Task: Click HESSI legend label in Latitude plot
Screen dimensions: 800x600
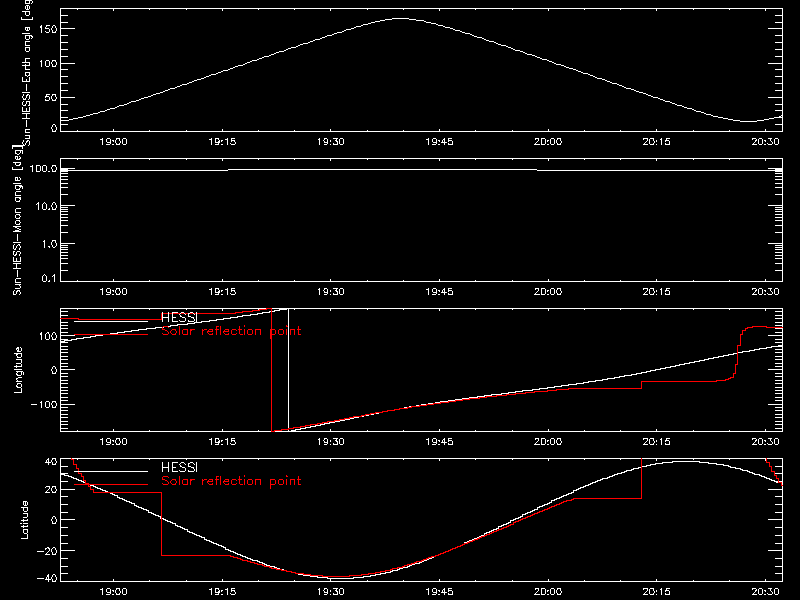Action: [179, 467]
